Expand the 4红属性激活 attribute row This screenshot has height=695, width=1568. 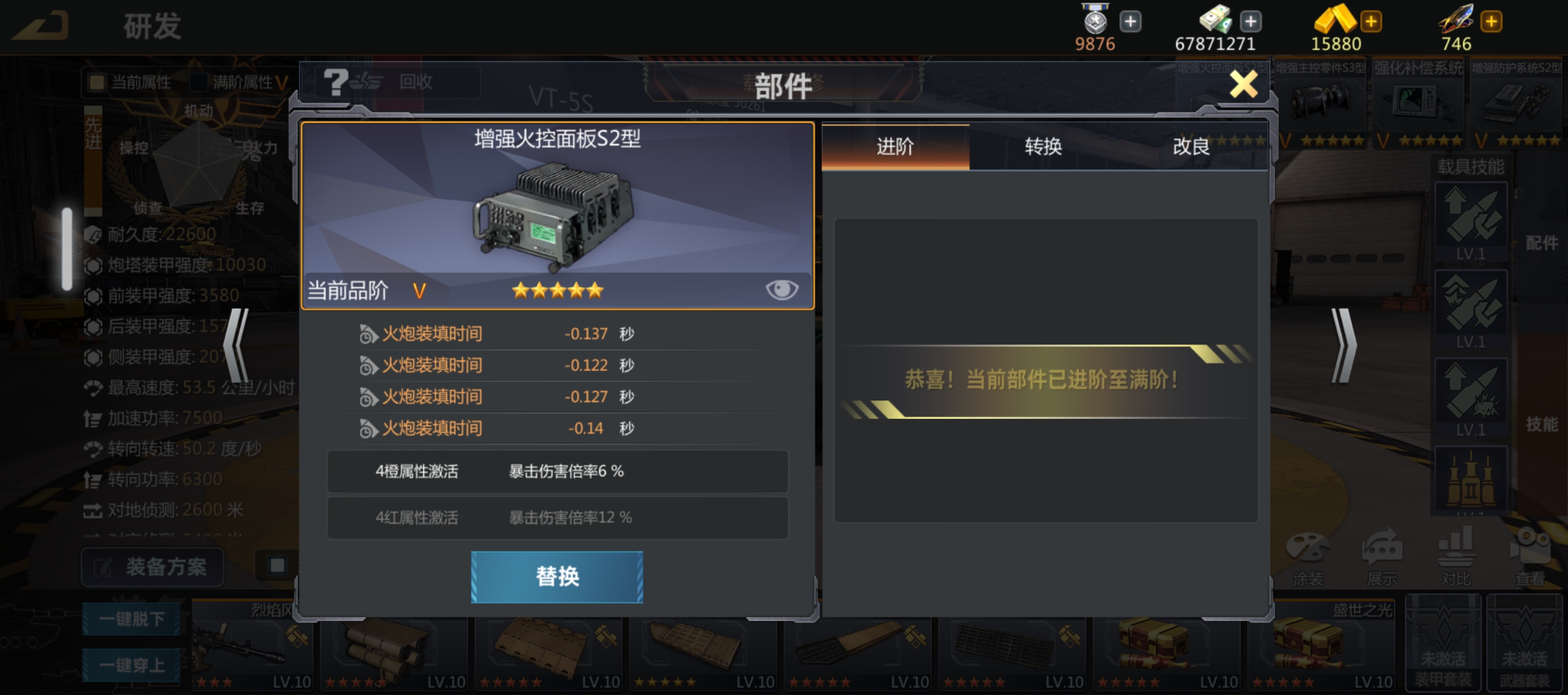[557, 518]
